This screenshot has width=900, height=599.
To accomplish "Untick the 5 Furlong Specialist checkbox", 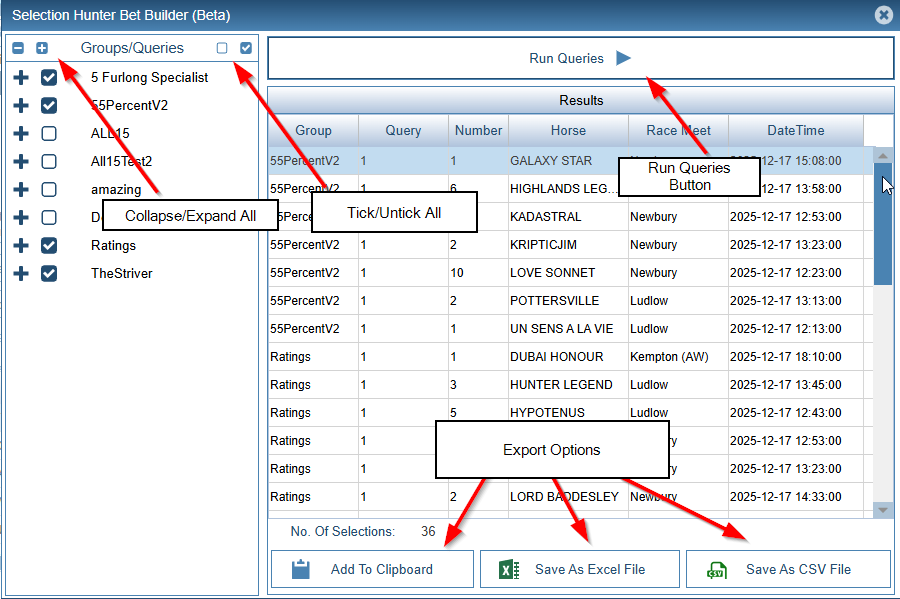I will point(49,77).
